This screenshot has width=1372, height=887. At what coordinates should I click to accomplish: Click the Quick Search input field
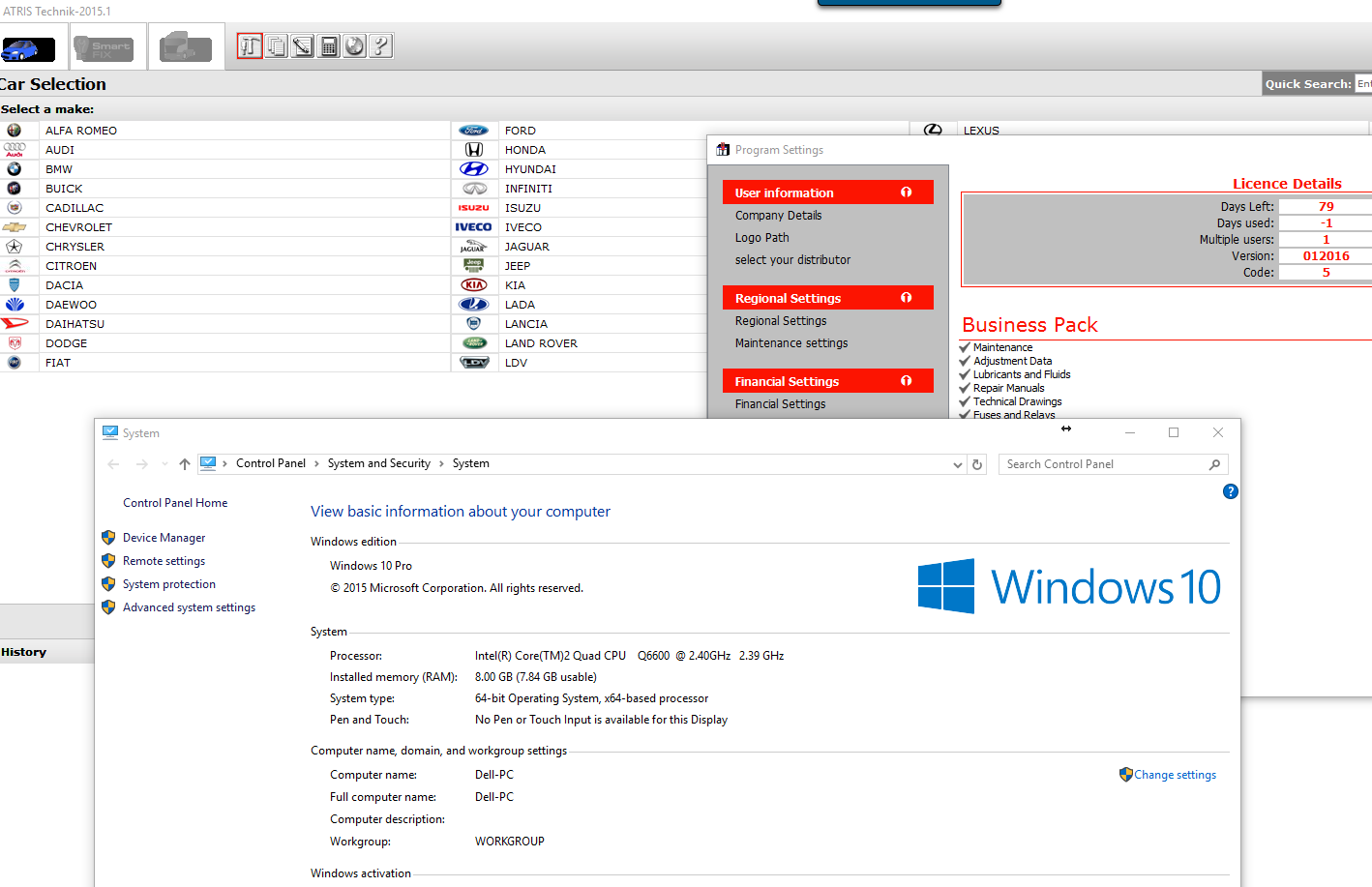(1363, 84)
